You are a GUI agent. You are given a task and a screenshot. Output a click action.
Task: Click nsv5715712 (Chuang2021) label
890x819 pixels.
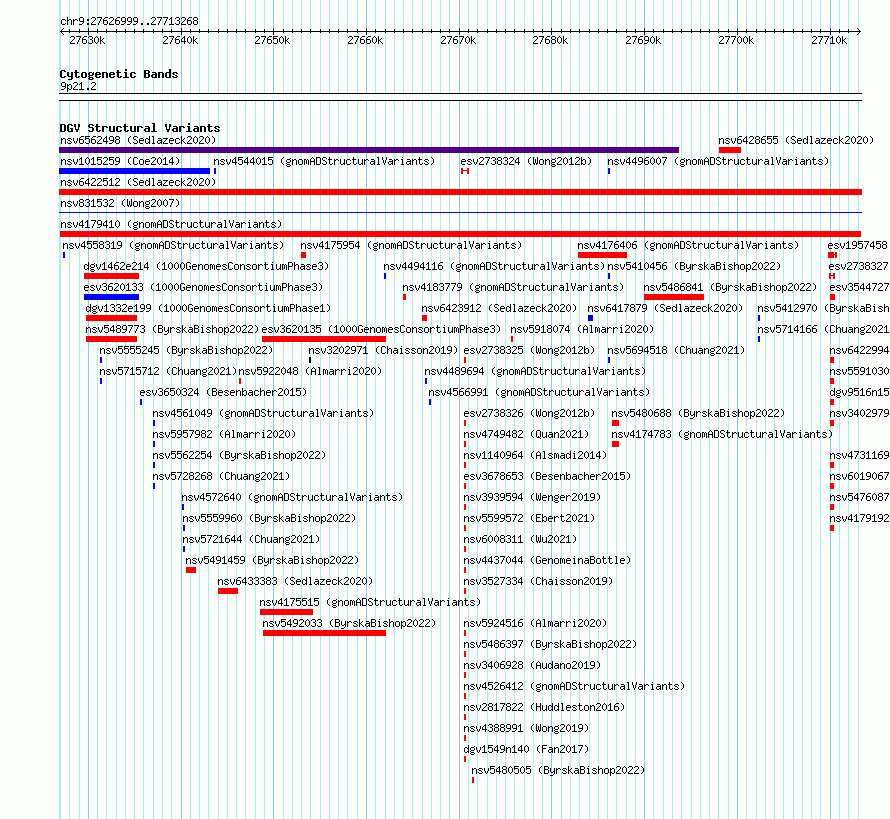click(168, 371)
